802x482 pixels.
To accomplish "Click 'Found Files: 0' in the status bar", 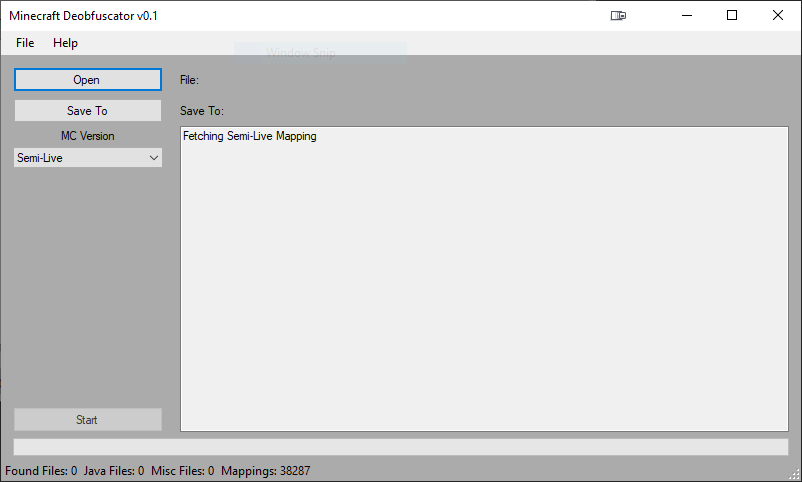I will [41, 471].
